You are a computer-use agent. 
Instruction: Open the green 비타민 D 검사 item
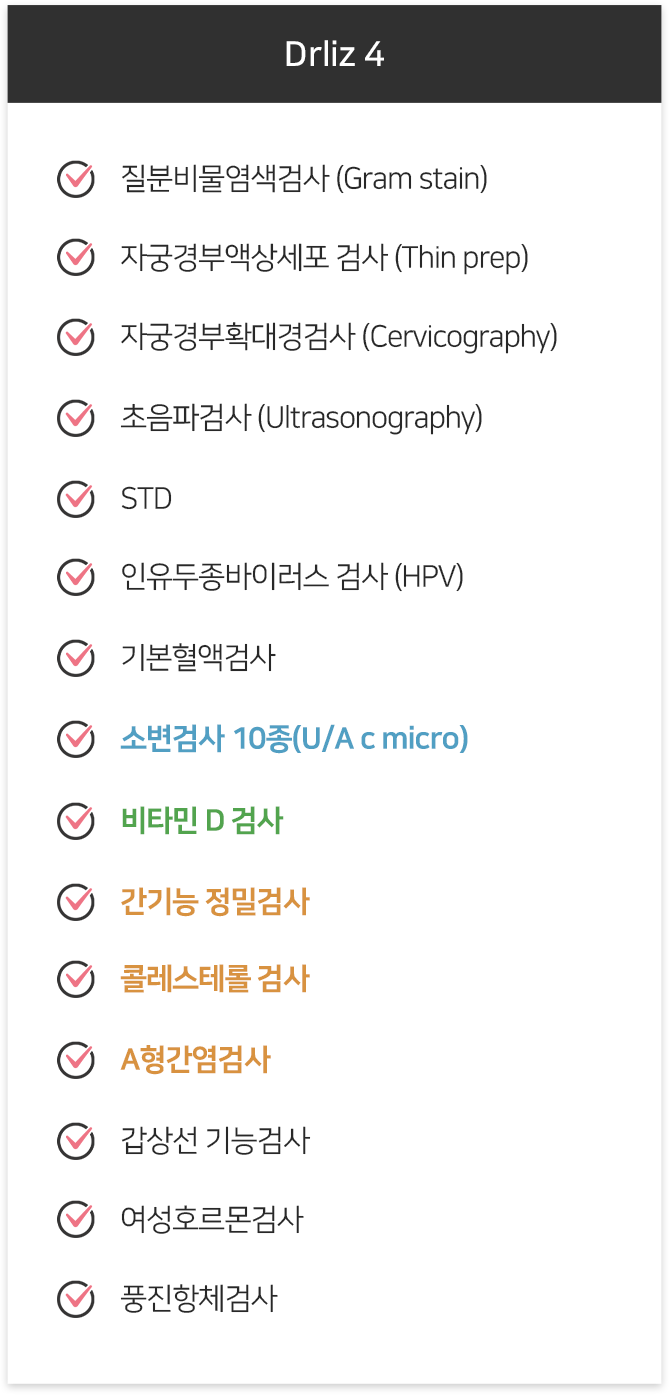[202, 821]
